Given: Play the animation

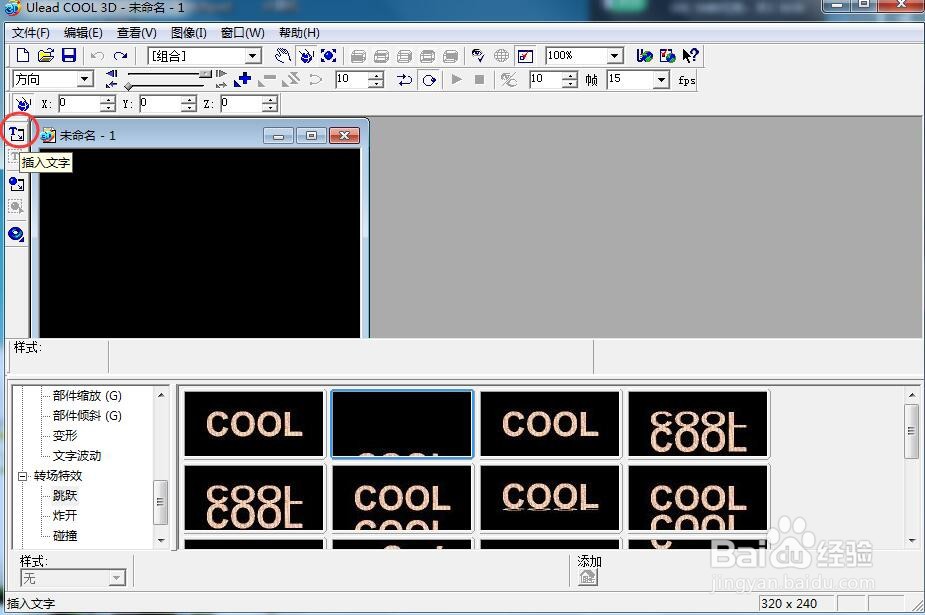Looking at the screenshot, I should 456,80.
